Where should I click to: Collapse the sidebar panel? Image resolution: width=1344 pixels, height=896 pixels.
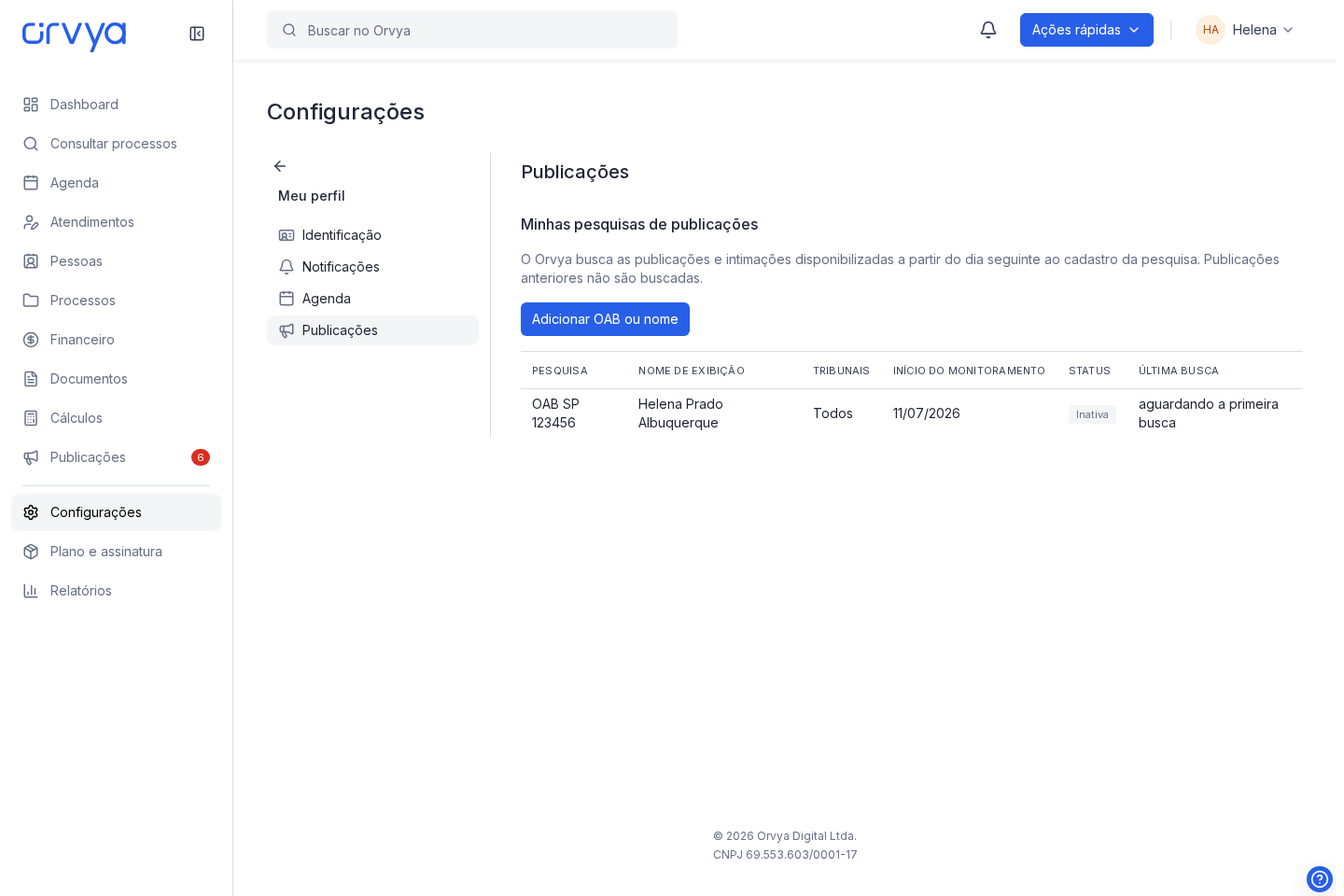pos(197,34)
